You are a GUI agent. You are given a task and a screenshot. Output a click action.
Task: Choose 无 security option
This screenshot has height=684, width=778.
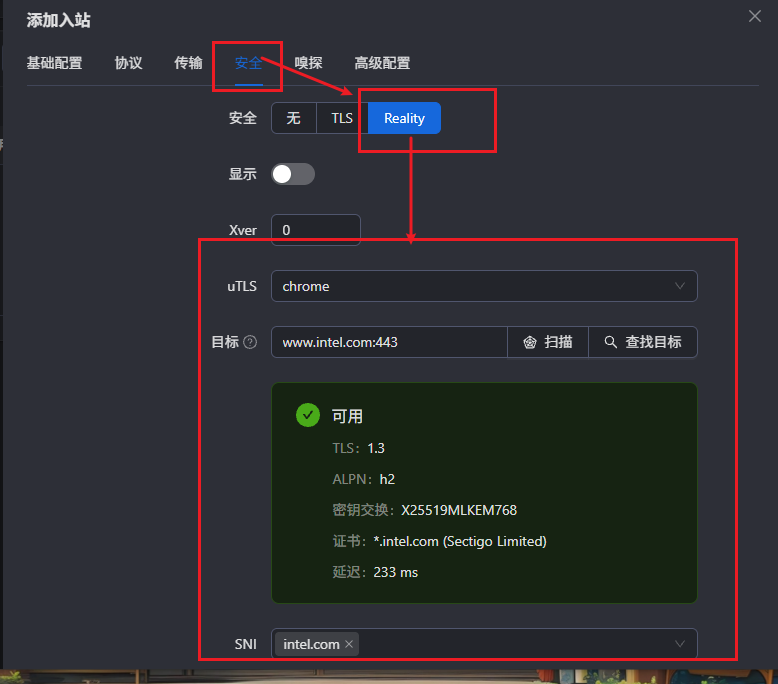pyautogui.click(x=294, y=118)
